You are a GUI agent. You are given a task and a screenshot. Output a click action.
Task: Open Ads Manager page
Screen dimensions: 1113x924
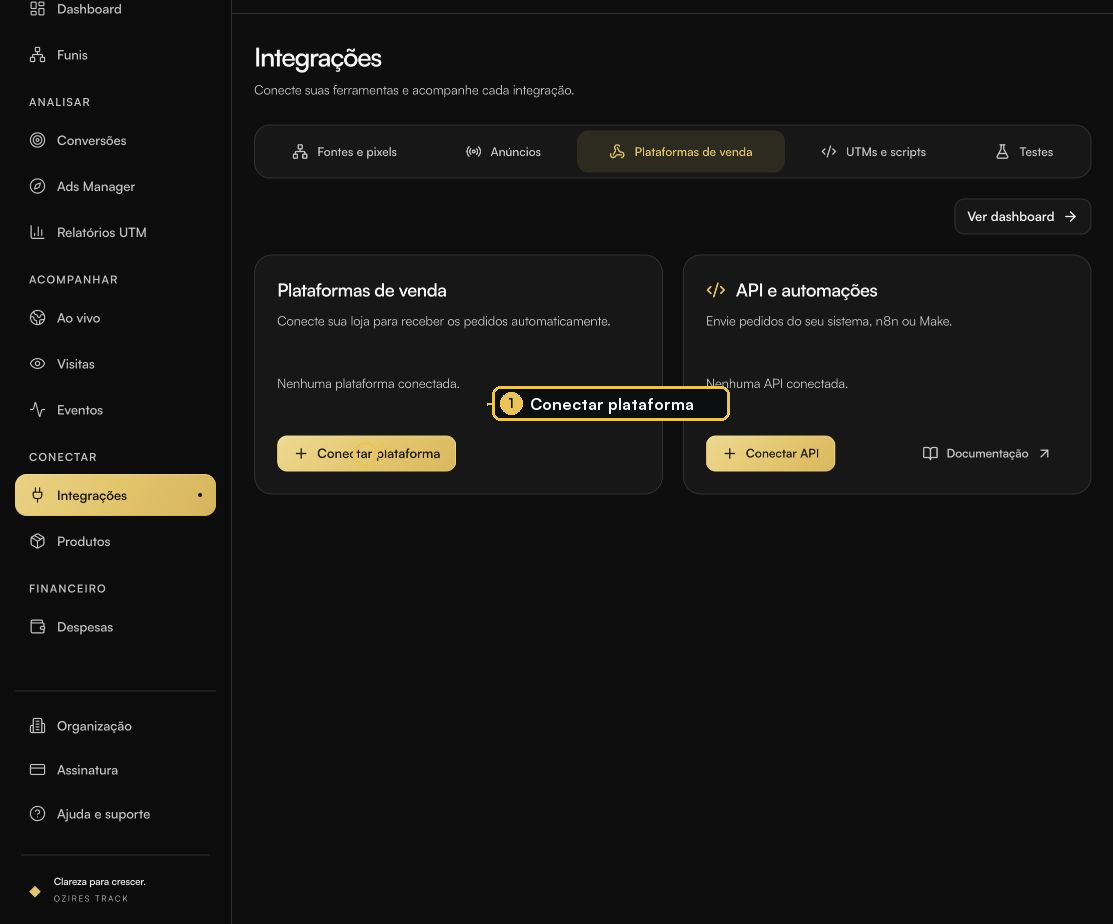click(115, 186)
